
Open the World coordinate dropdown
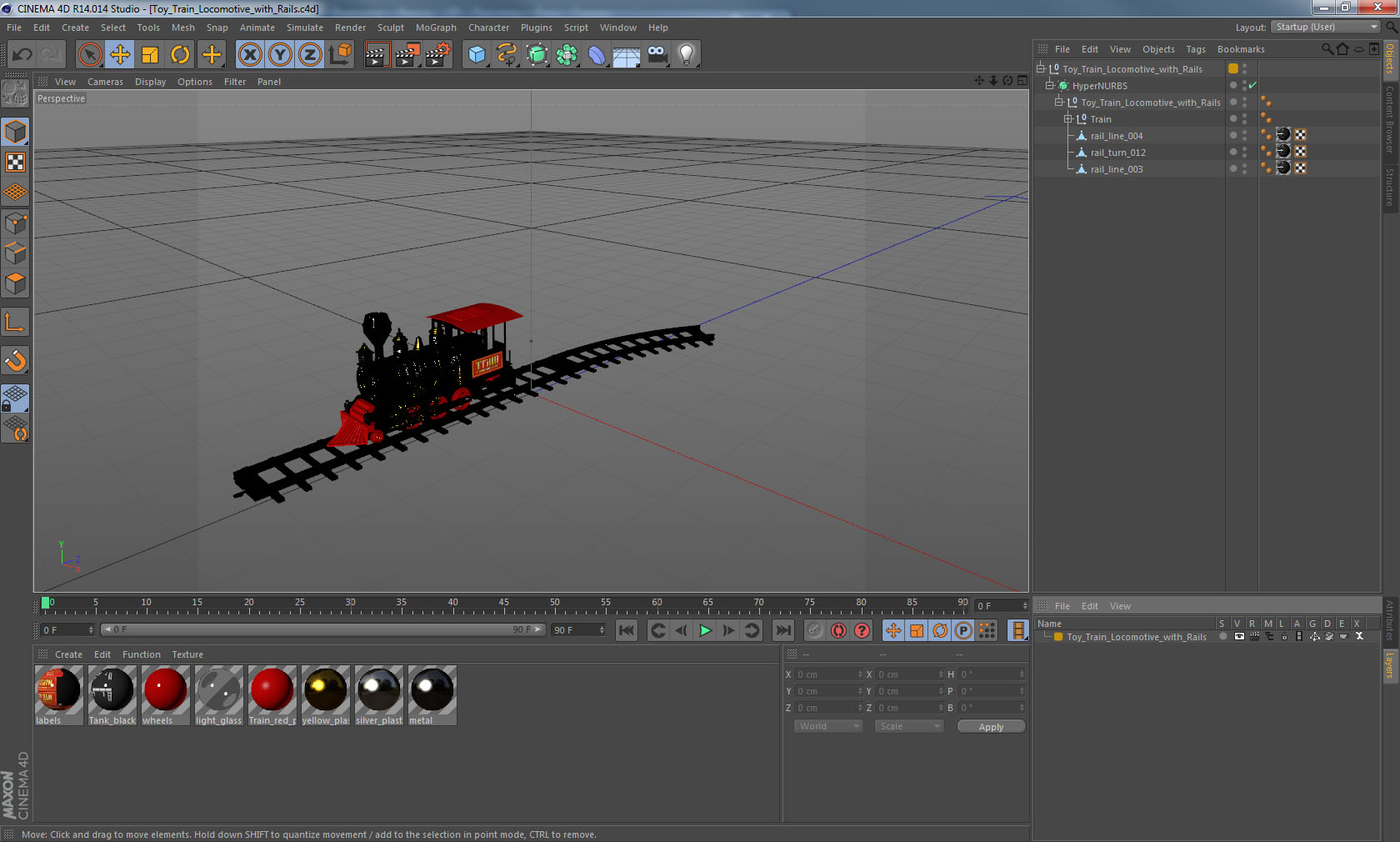827,726
